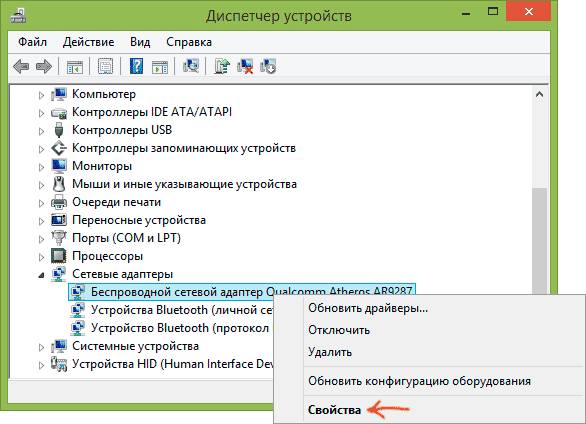
Task: Open the Вид menu
Action: point(140,42)
